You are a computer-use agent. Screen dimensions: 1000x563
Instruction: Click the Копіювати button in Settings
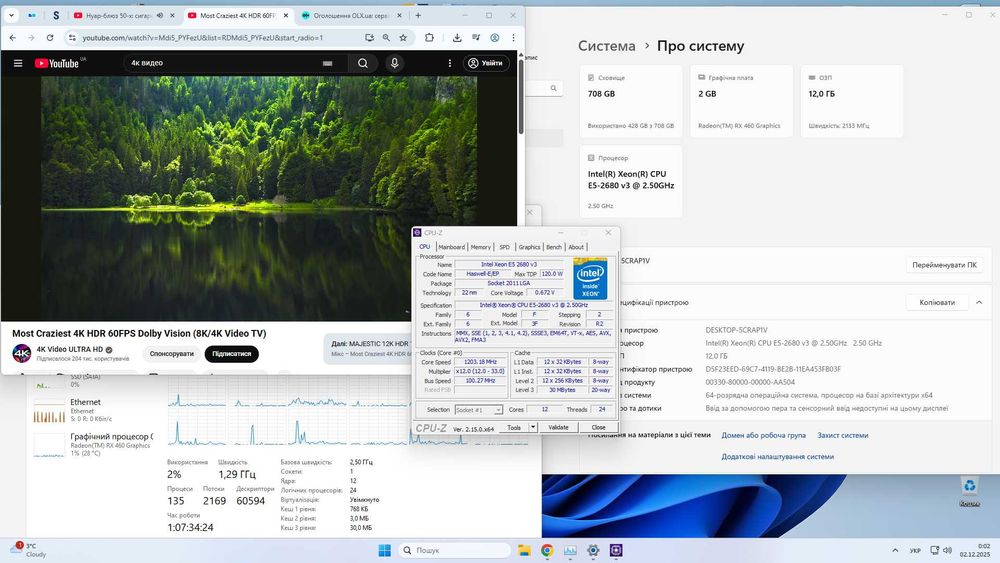pyautogui.click(x=937, y=302)
